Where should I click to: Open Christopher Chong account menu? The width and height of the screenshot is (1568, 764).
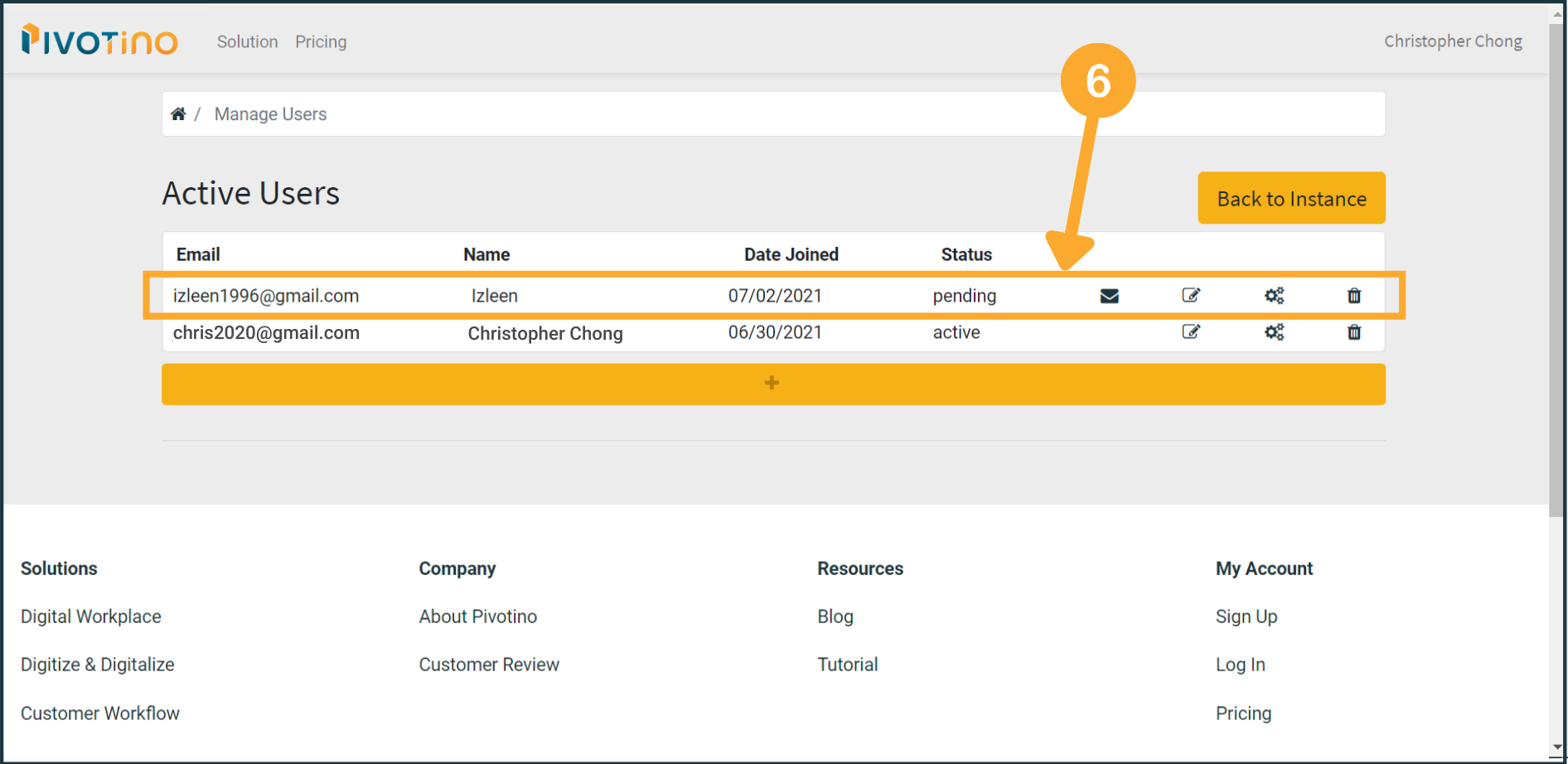point(1452,41)
